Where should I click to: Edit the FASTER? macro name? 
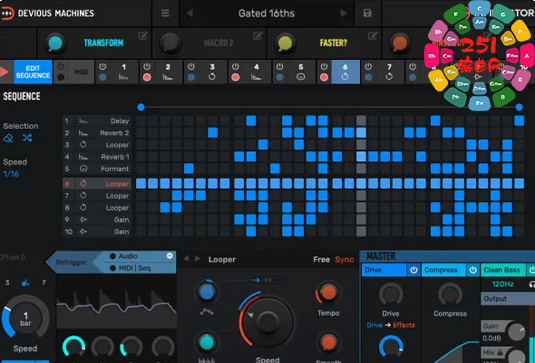[373, 35]
